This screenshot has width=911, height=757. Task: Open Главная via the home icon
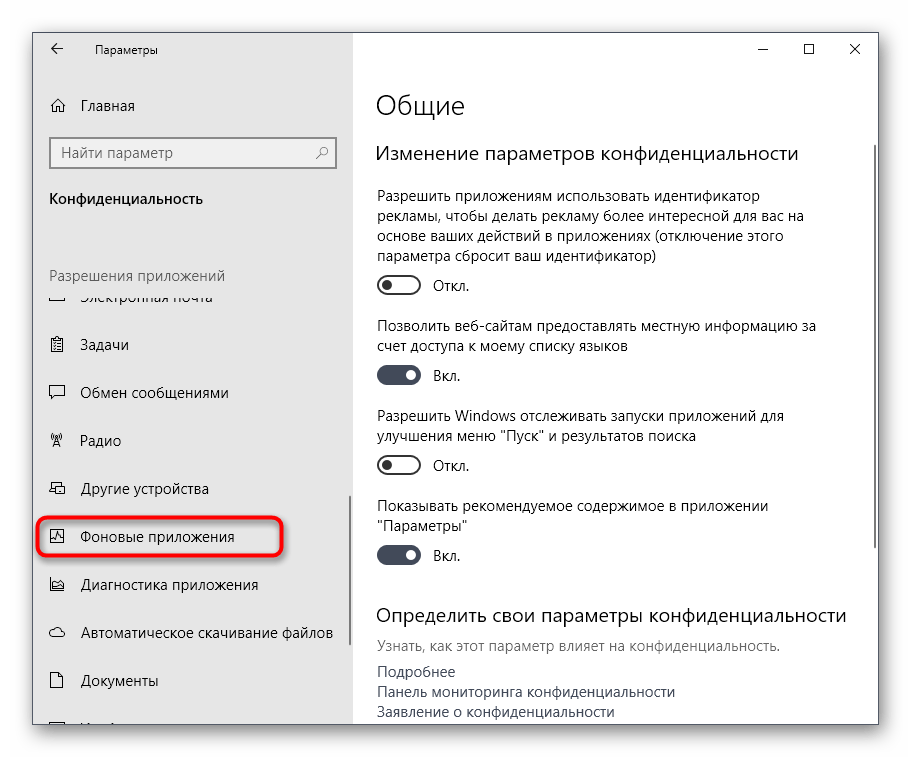[x=57, y=105]
